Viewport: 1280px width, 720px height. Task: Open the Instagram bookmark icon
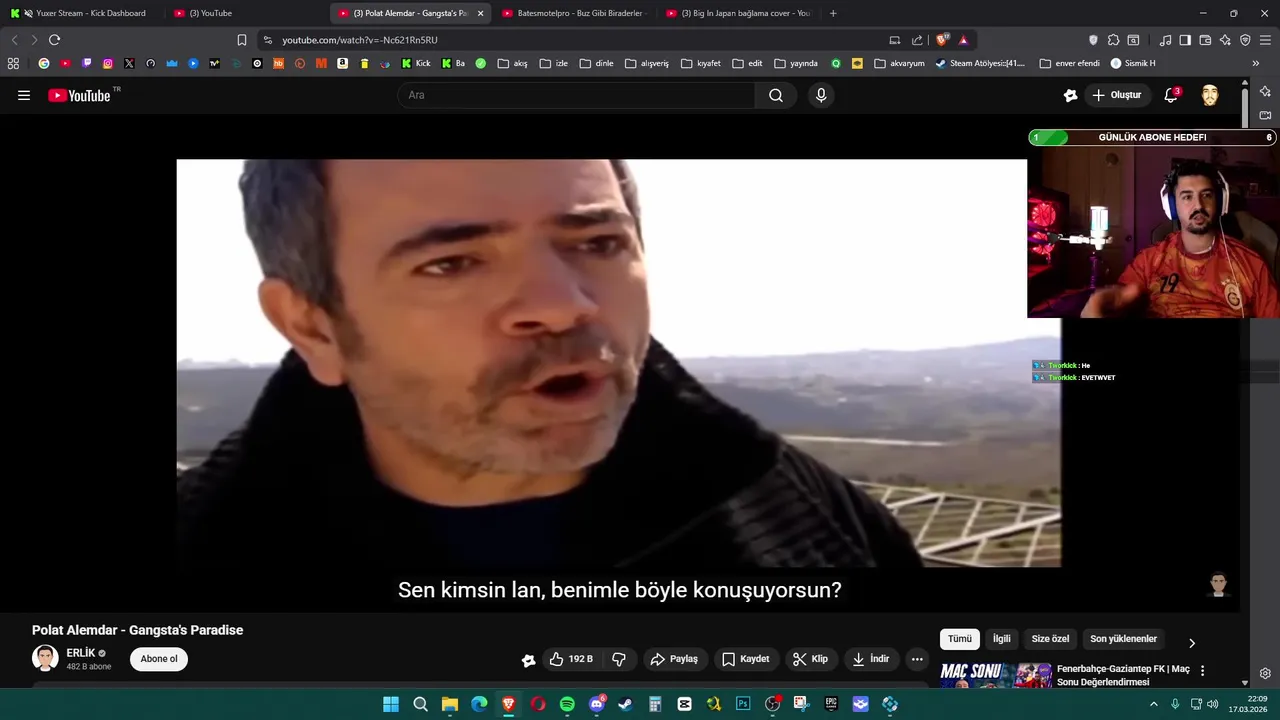click(x=108, y=63)
